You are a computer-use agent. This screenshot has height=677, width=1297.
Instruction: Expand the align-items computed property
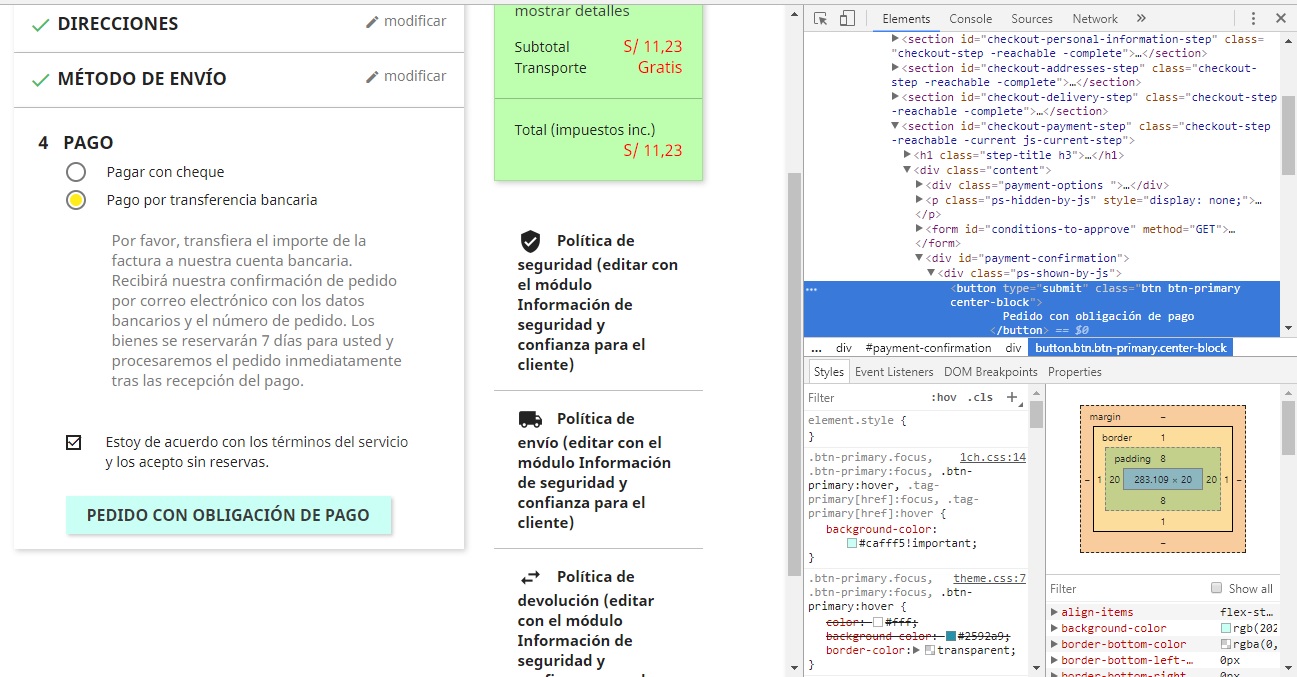[x=1054, y=612]
